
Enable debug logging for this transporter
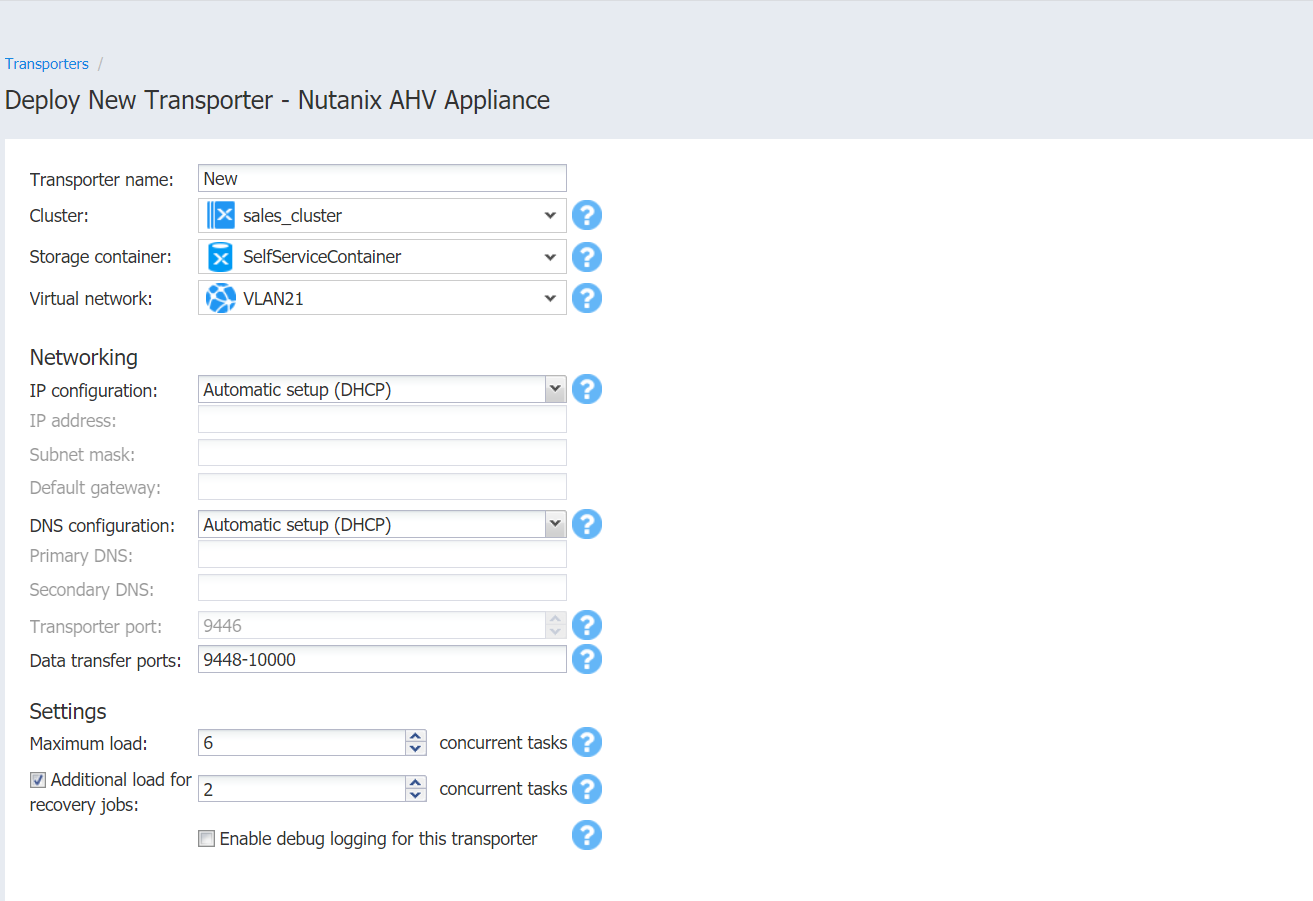206,839
